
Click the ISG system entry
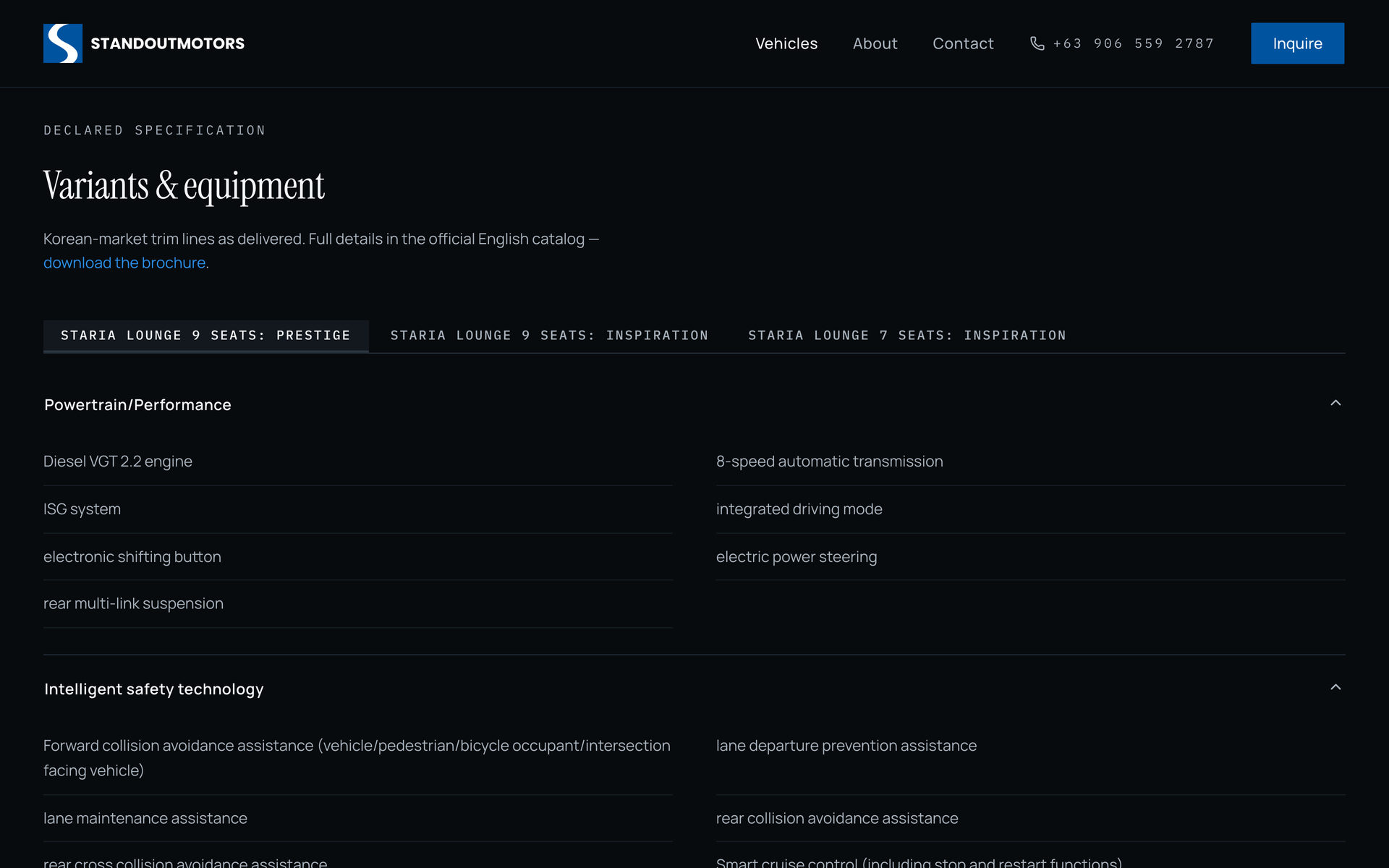click(82, 509)
